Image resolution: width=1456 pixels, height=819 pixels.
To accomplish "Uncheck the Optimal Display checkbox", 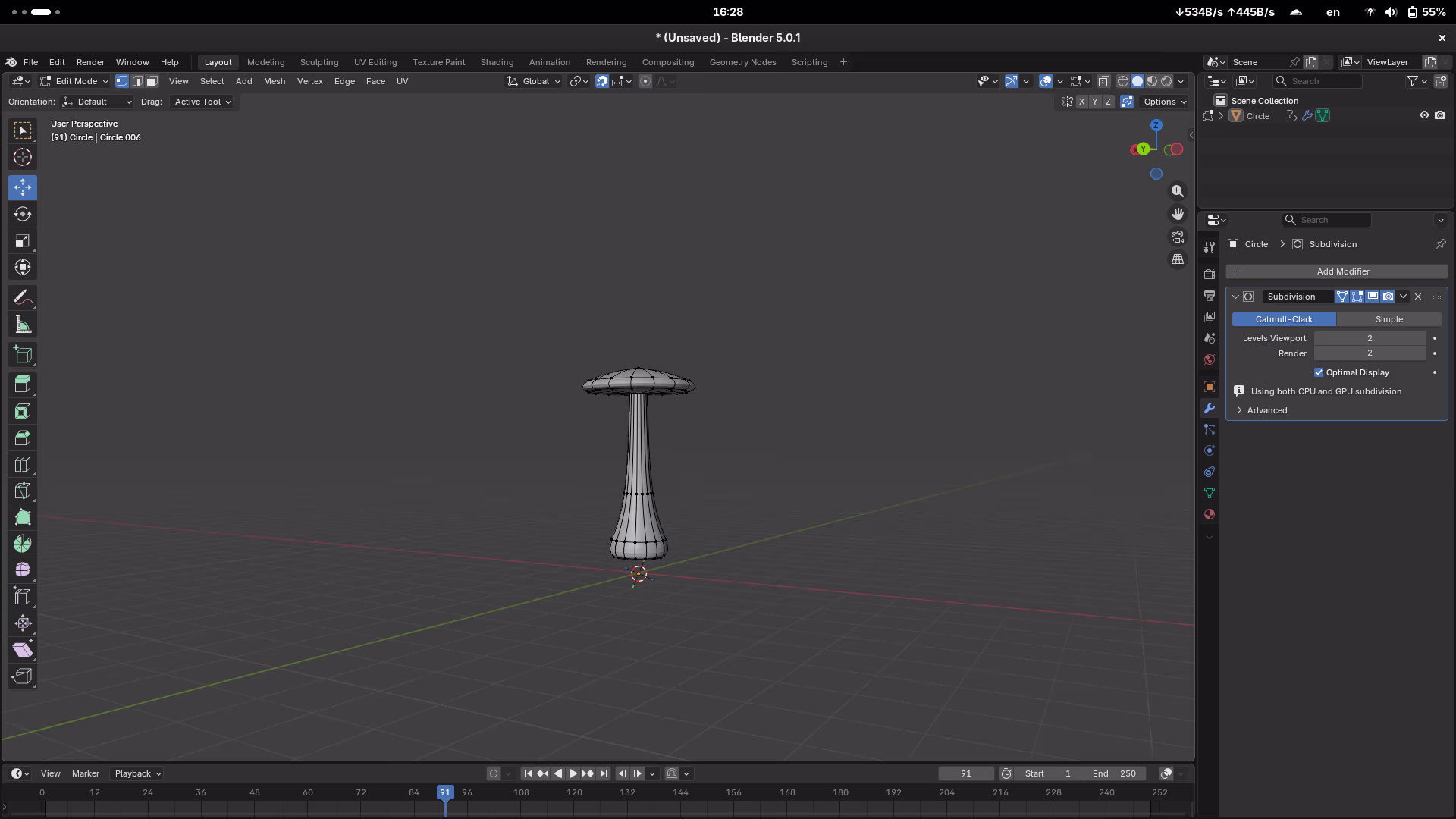I will [1319, 372].
